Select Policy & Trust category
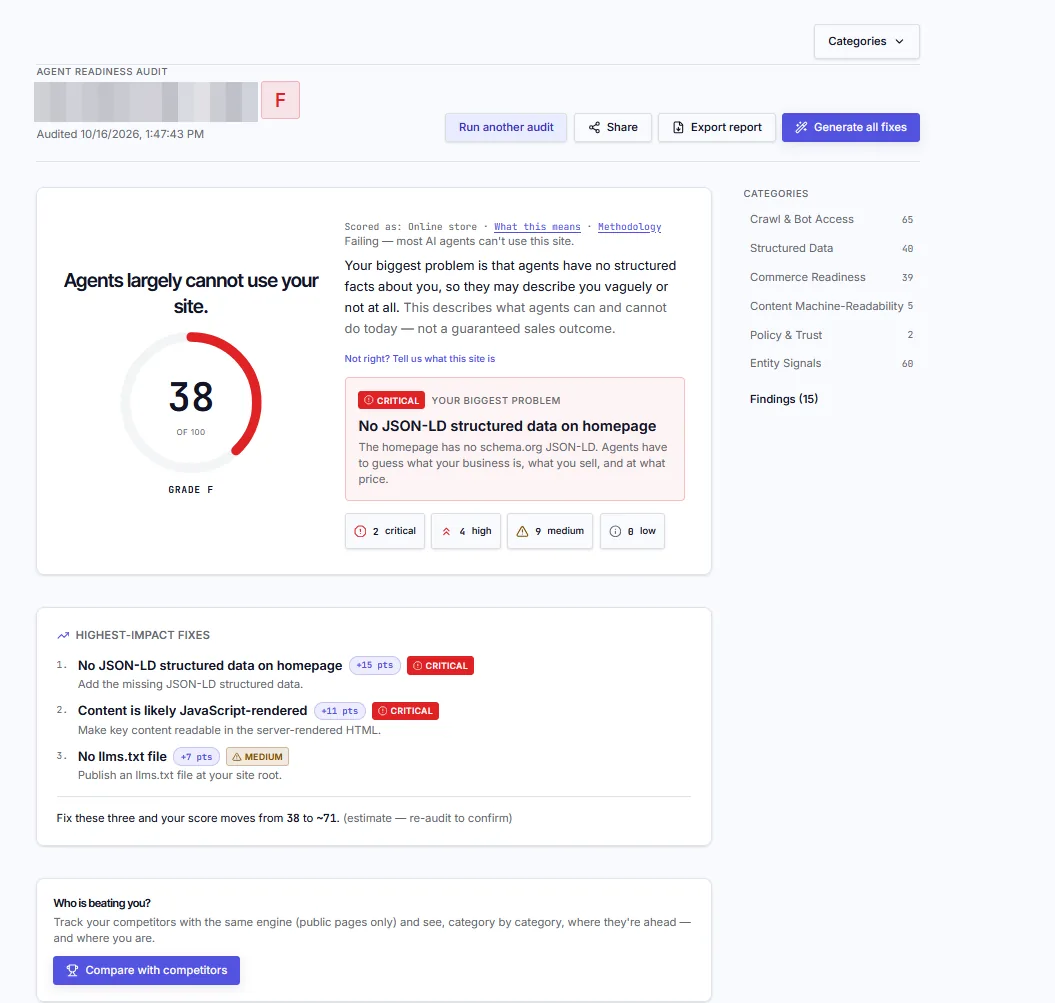The image size is (1055, 1003). (831, 335)
